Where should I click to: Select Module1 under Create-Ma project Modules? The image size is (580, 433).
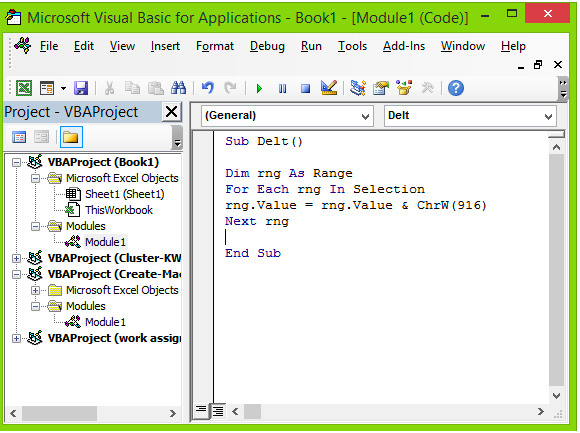tap(105, 322)
